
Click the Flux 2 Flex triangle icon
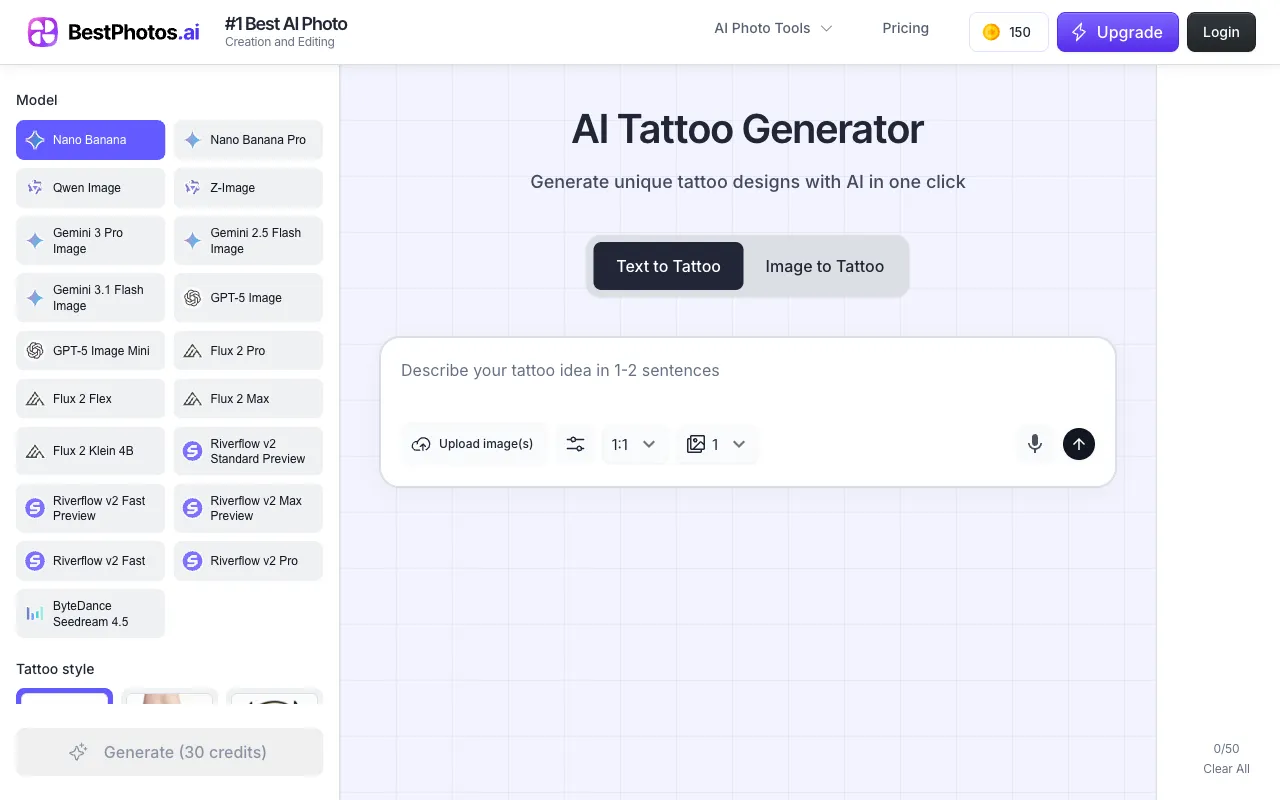tap(35, 399)
